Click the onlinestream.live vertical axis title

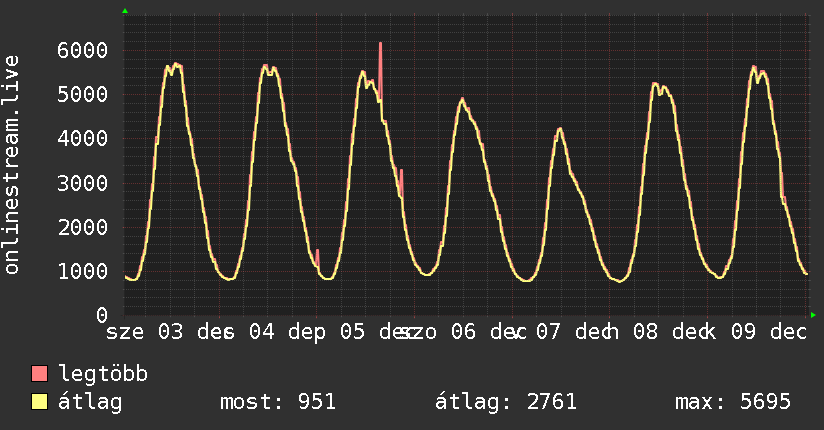(11, 165)
